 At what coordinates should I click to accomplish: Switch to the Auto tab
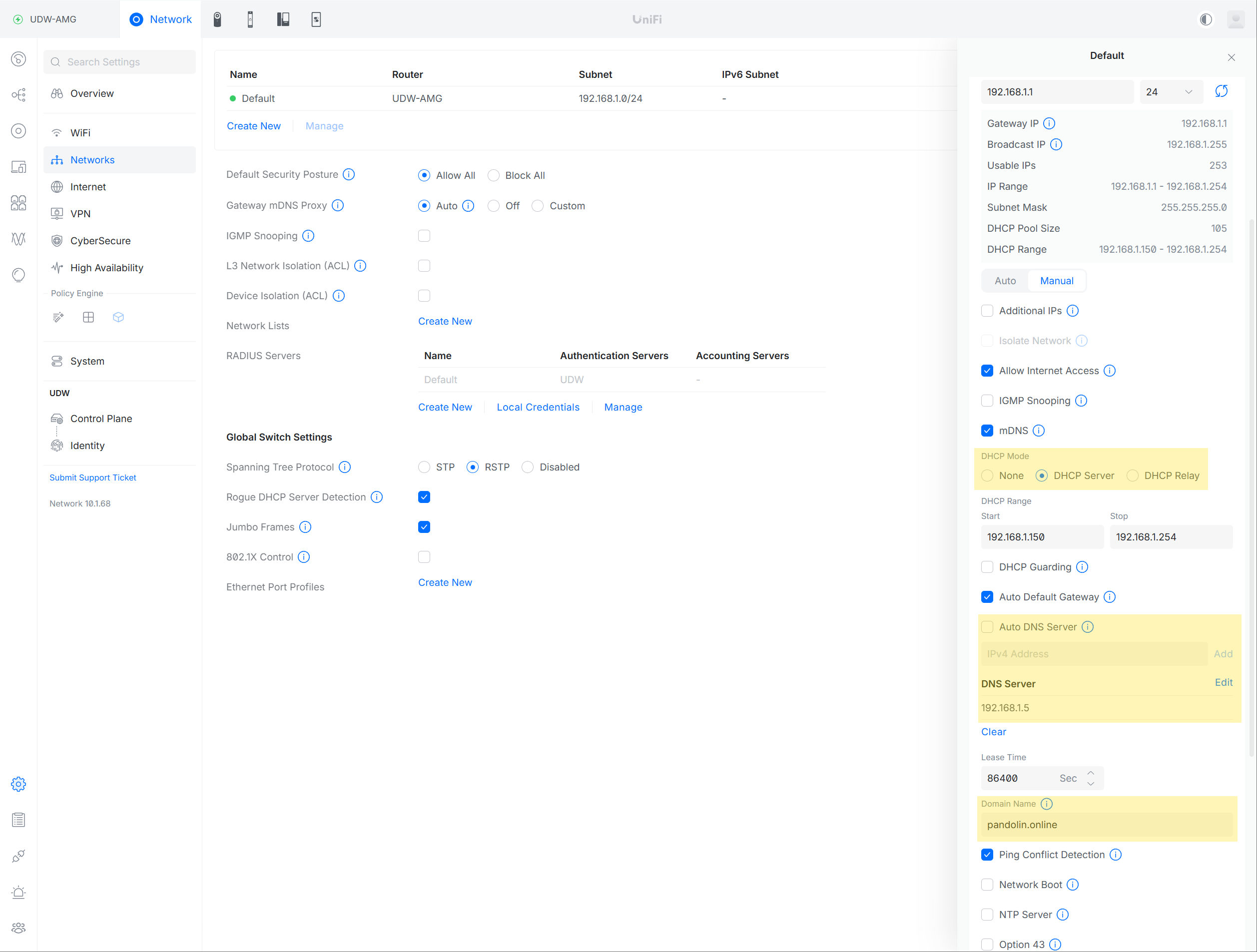pyautogui.click(x=1005, y=281)
